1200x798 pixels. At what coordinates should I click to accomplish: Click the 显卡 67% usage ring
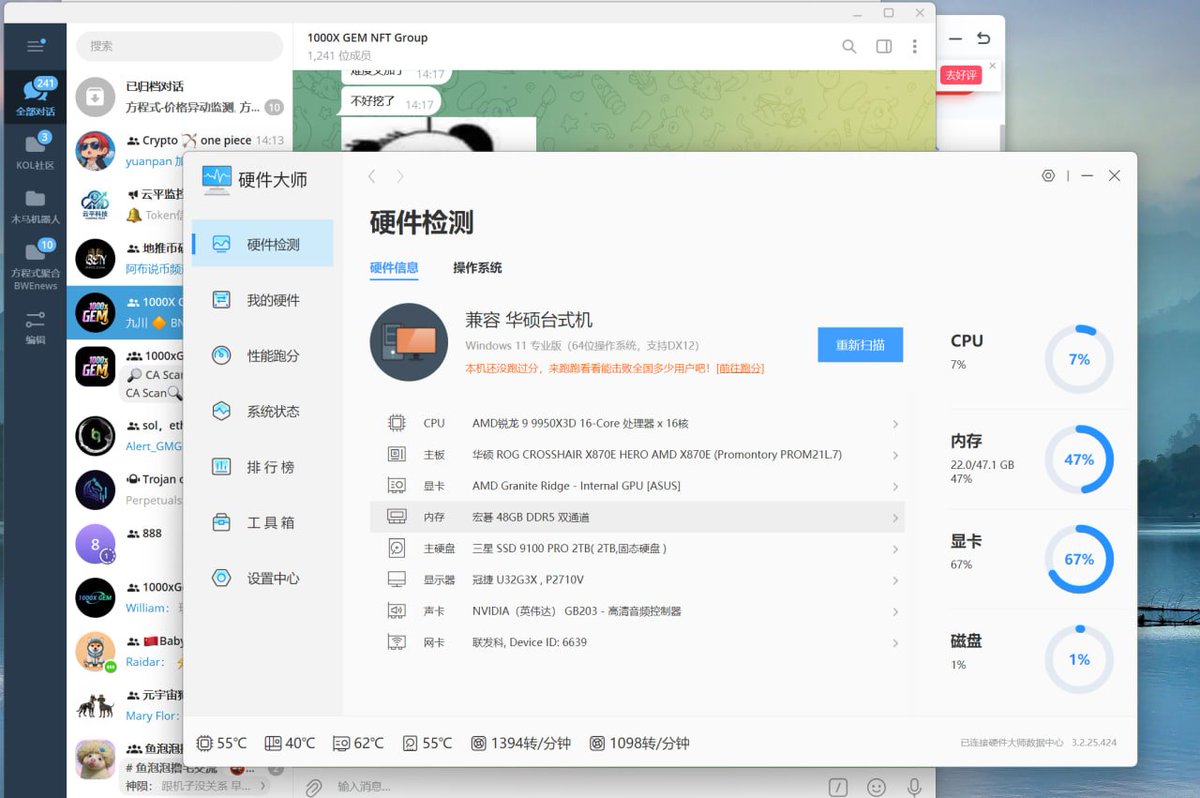(1079, 559)
